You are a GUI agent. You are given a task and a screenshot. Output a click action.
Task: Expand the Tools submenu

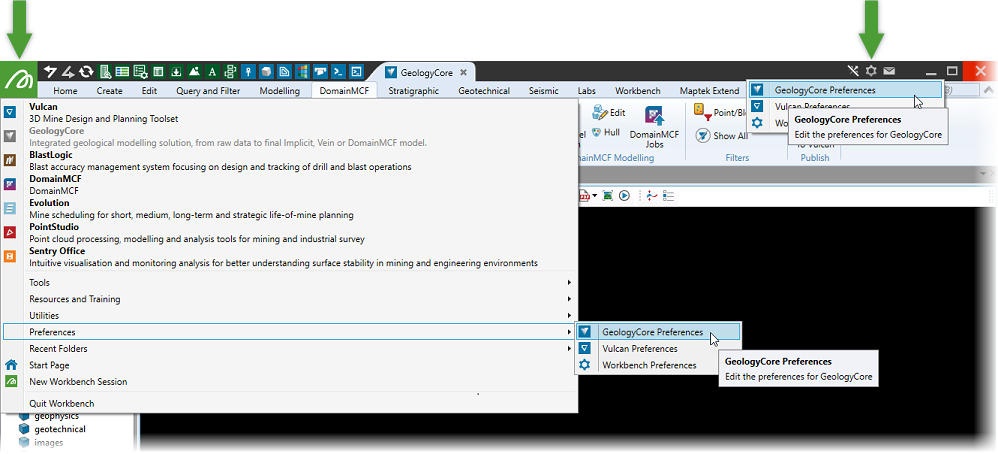click(290, 282)
